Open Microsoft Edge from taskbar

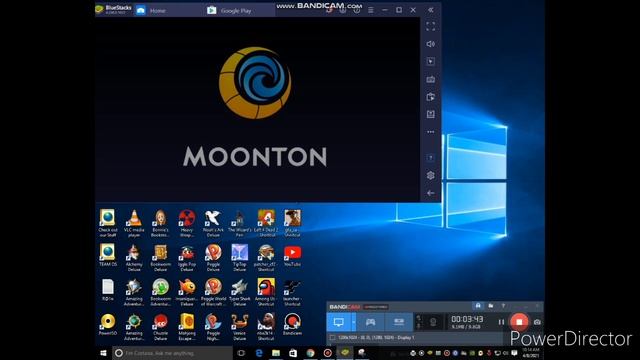point(259,353)
